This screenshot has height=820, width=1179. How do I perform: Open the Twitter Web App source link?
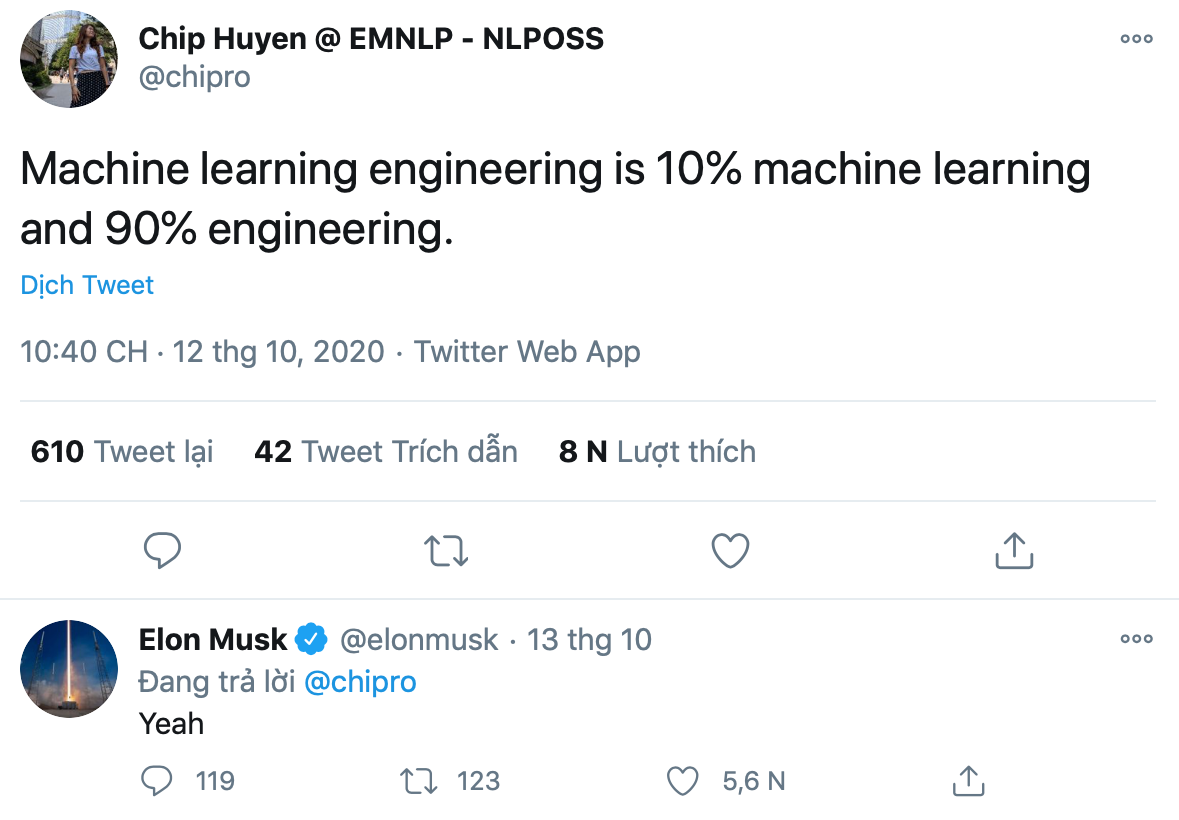click(527, 352)
